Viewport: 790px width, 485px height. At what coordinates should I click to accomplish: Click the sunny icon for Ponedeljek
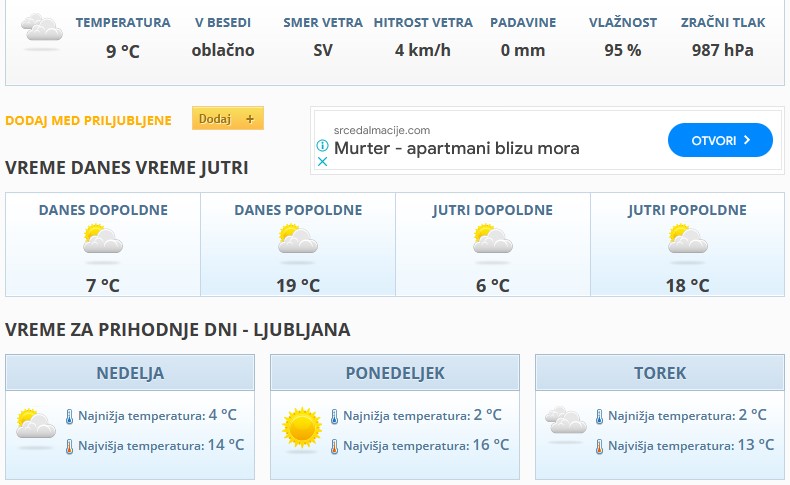[301, 427]
